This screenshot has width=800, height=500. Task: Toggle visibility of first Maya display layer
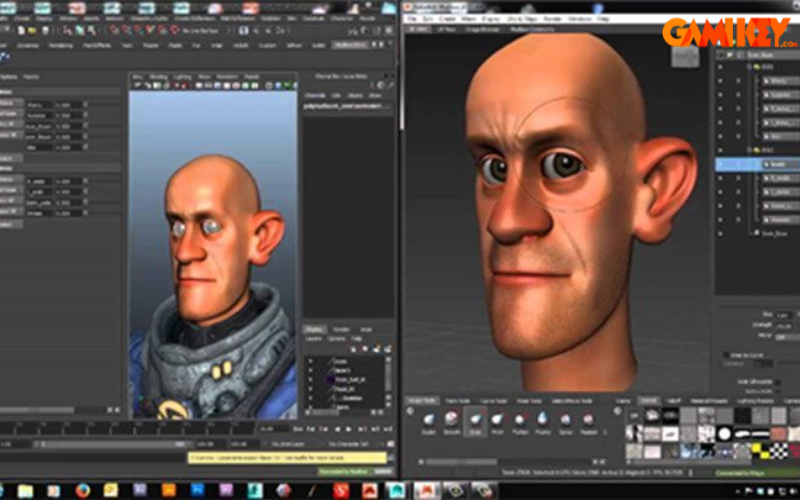(310, 361)
